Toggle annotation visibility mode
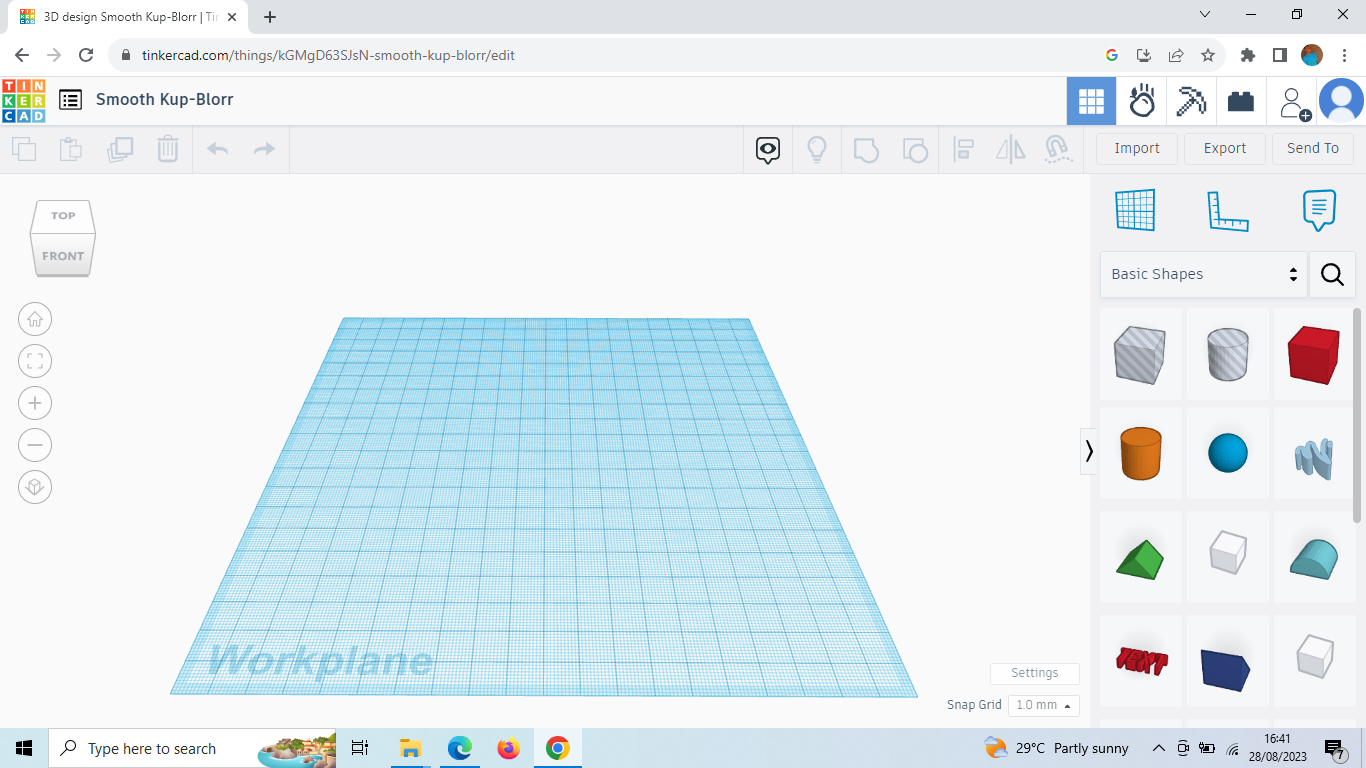Image resolution: width=1366 pixels, height=768 pixels. pyautogui.click(x=766, y=148)
